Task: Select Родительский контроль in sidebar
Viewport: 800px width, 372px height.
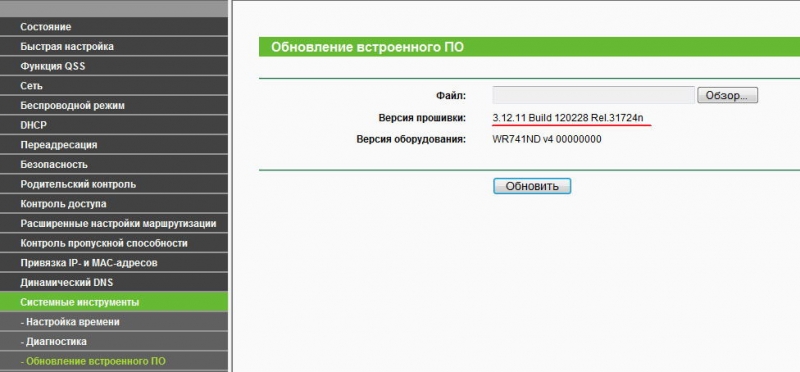Action: coord(114,184)
